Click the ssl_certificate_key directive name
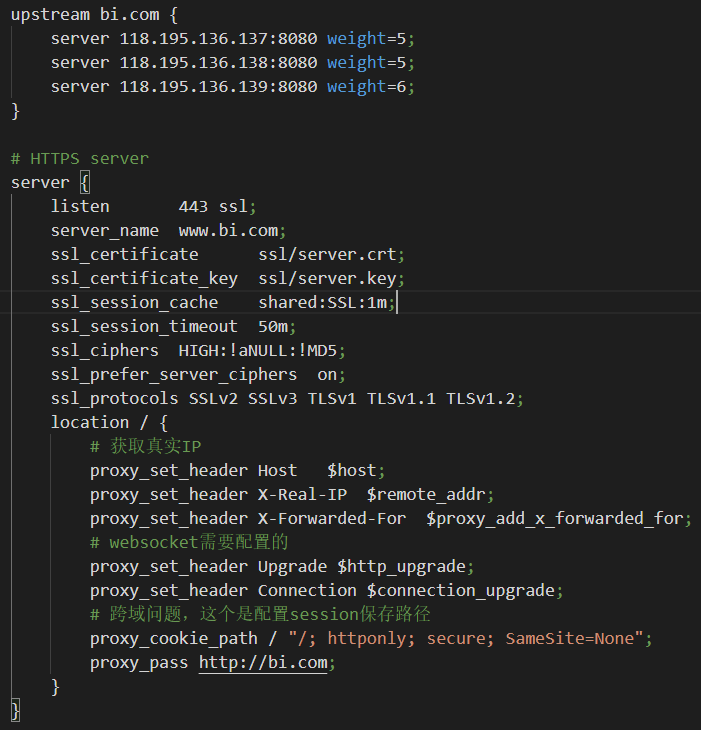Screen dimensions: 701x730 tap(144, 279)
